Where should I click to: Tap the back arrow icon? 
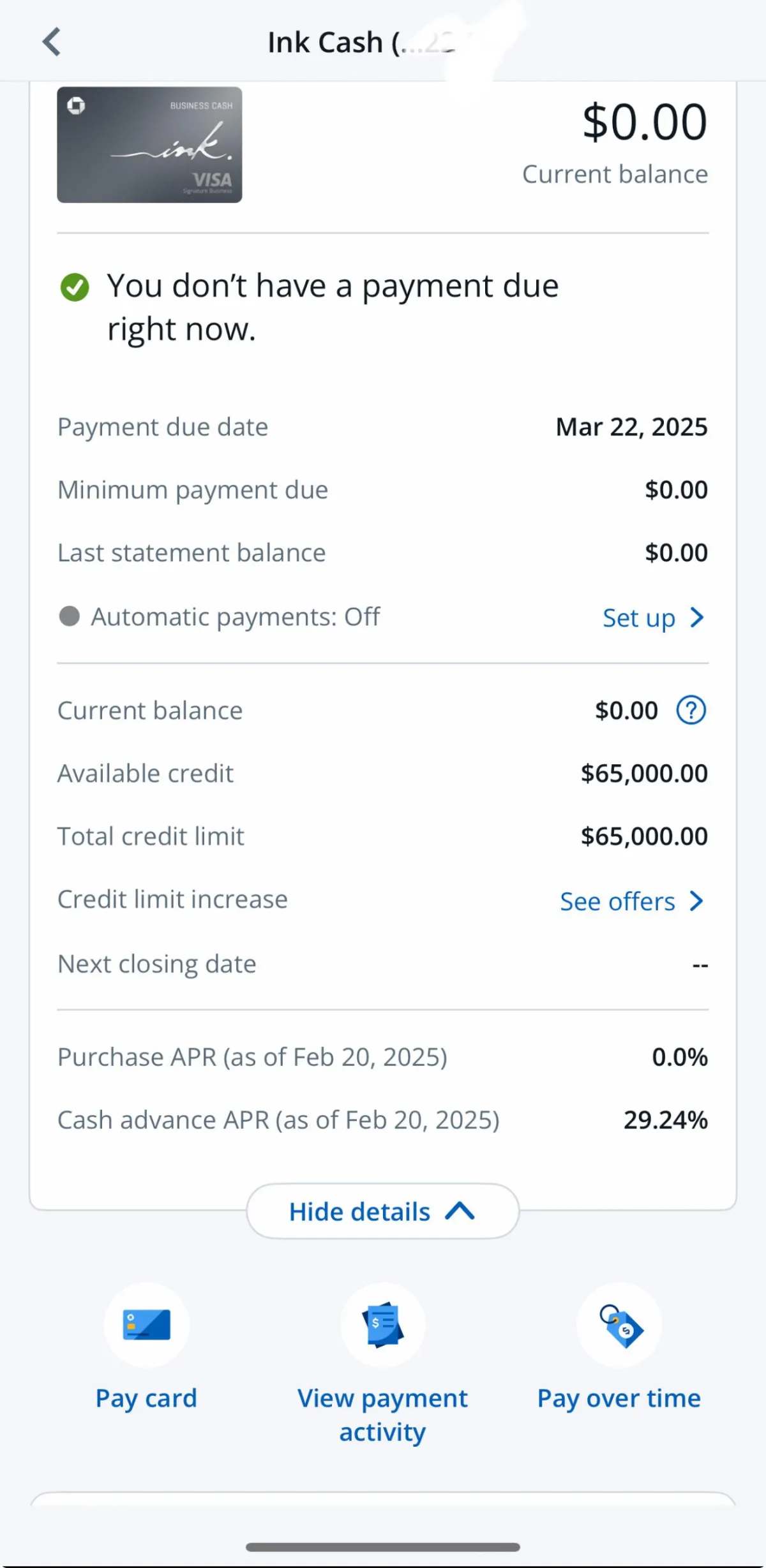[52, 42]
